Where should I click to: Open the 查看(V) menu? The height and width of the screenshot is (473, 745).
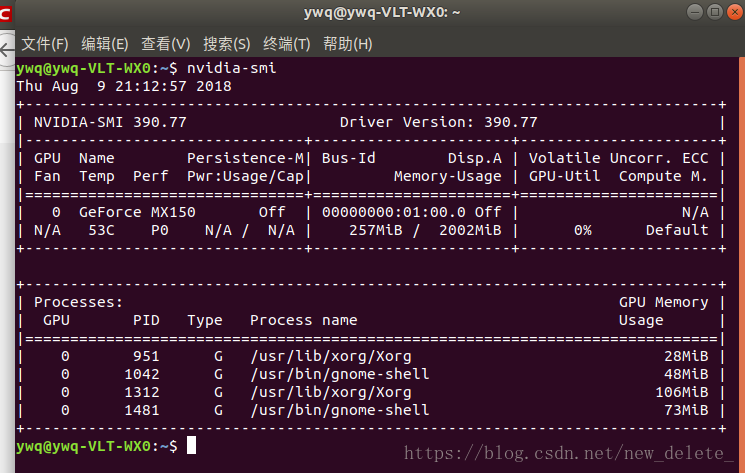tap(165, 44)
